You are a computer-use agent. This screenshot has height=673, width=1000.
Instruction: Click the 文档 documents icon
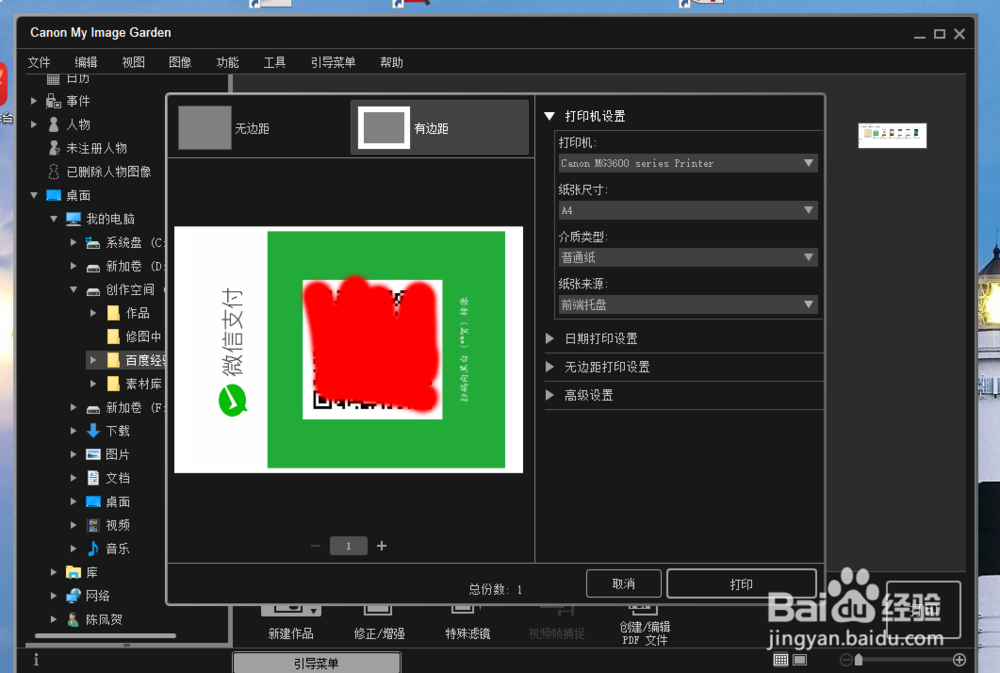click(x=93, y=478)
